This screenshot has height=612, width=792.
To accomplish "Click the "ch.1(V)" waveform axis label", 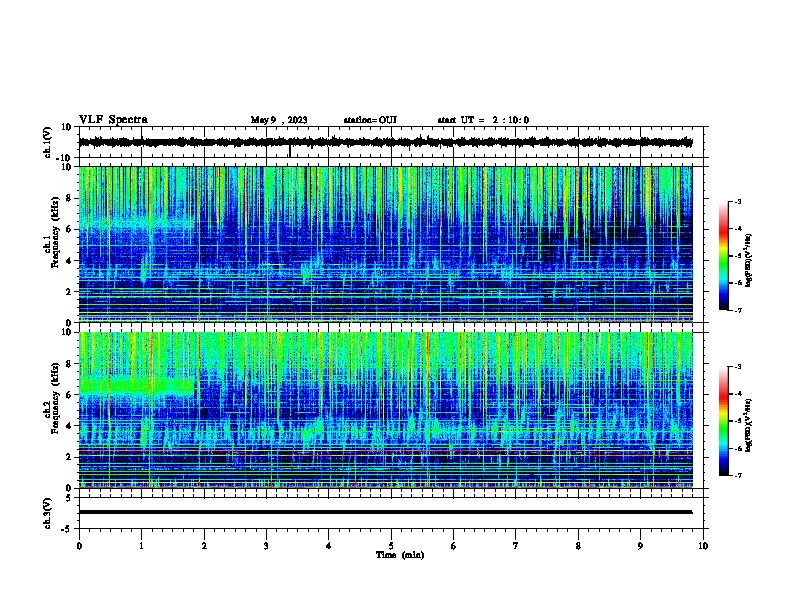I will coord(48,142).
